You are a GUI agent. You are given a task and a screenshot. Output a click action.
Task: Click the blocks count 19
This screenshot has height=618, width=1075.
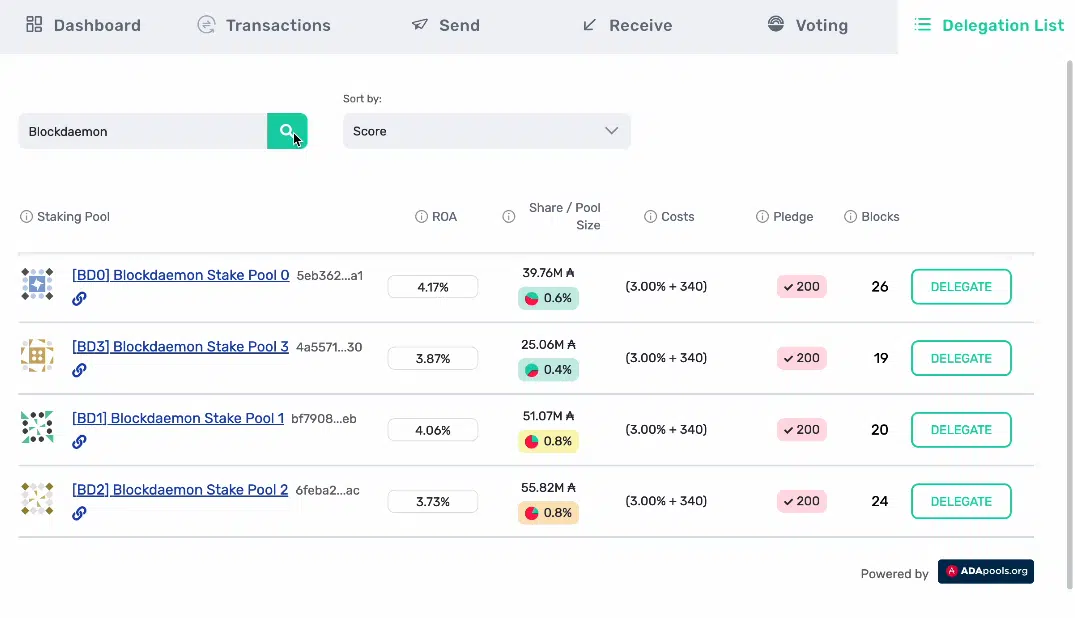880,358
